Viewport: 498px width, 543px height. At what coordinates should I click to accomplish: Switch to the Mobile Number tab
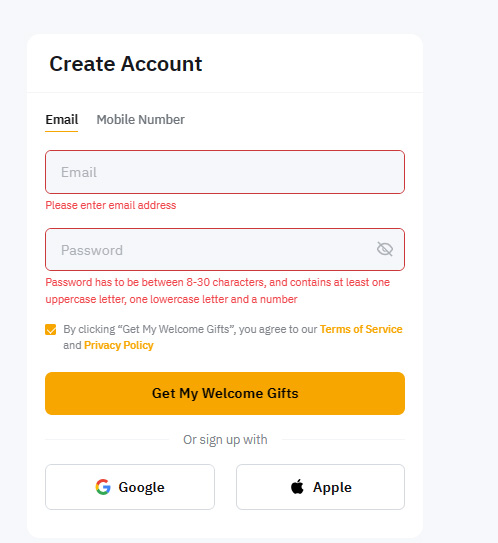pyautogui.click(x=140, y=120)
